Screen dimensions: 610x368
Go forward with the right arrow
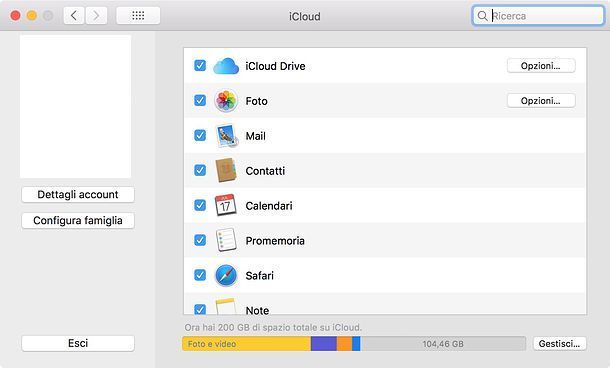pos(96,16)
